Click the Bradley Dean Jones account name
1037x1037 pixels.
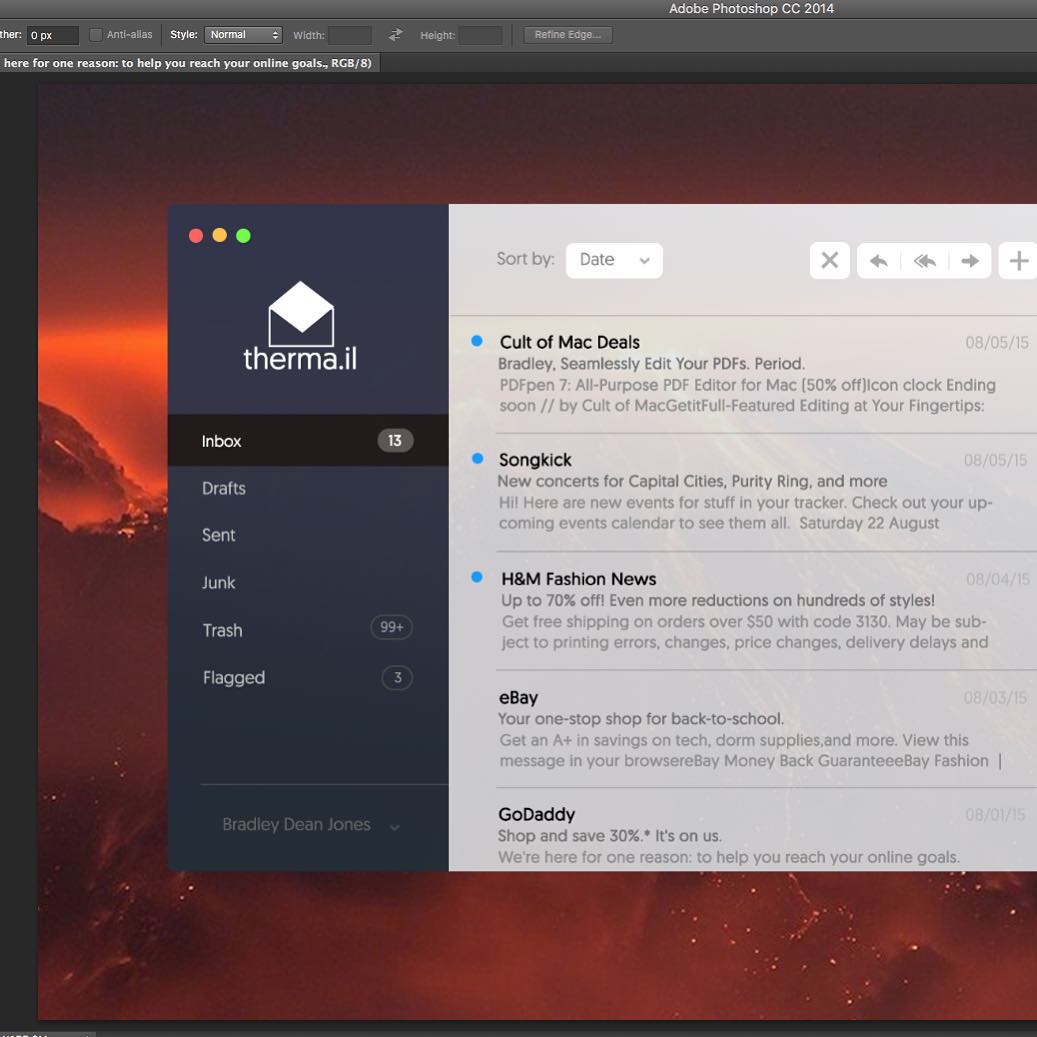coord(296,824)
